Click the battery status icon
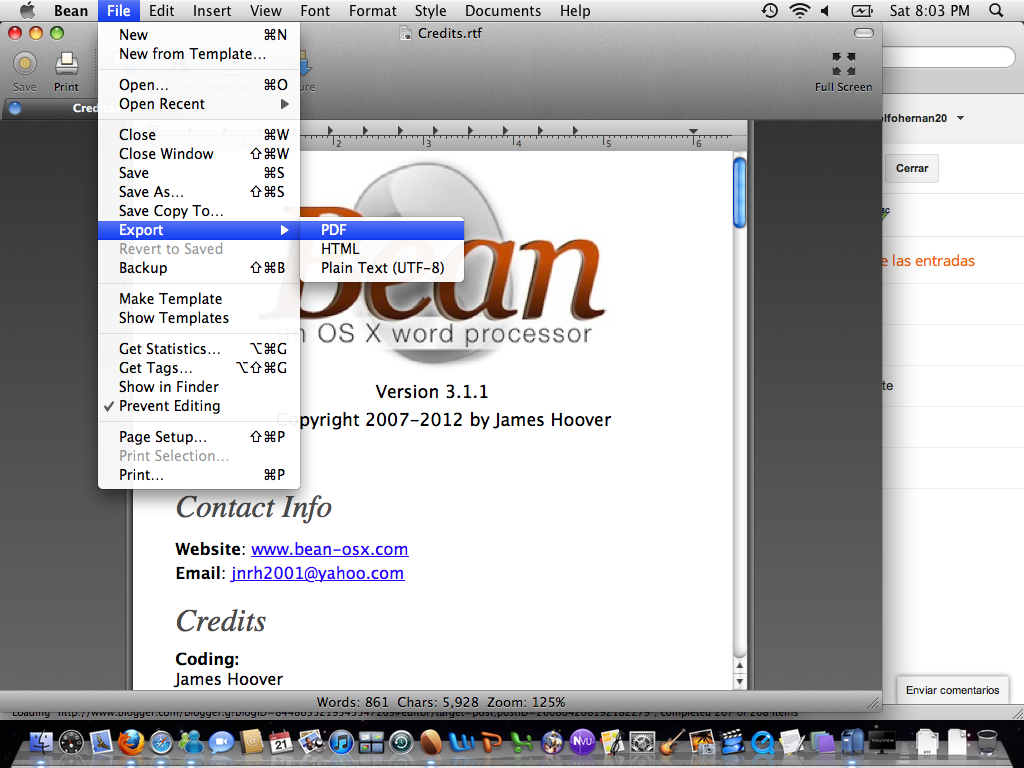Viewport: 1024px width, 768px height. point(861,10)
